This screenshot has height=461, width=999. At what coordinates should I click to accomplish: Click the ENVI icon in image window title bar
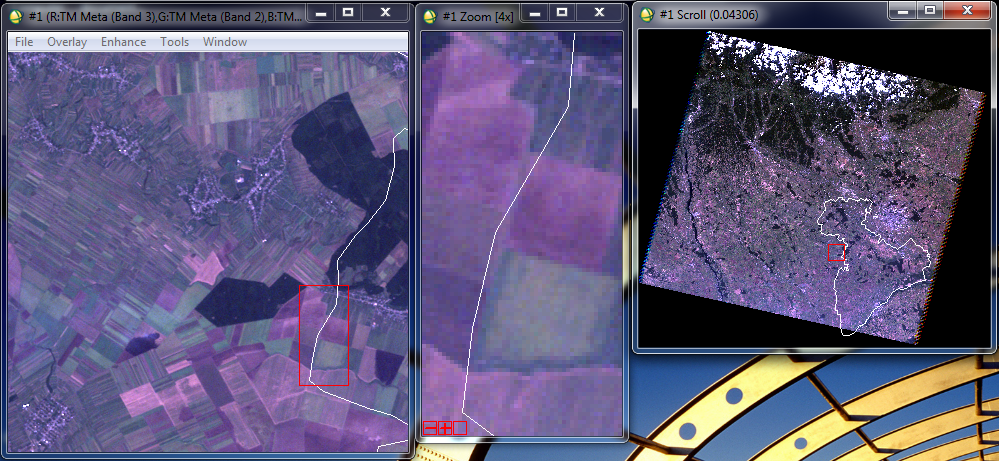pos(17,17)
